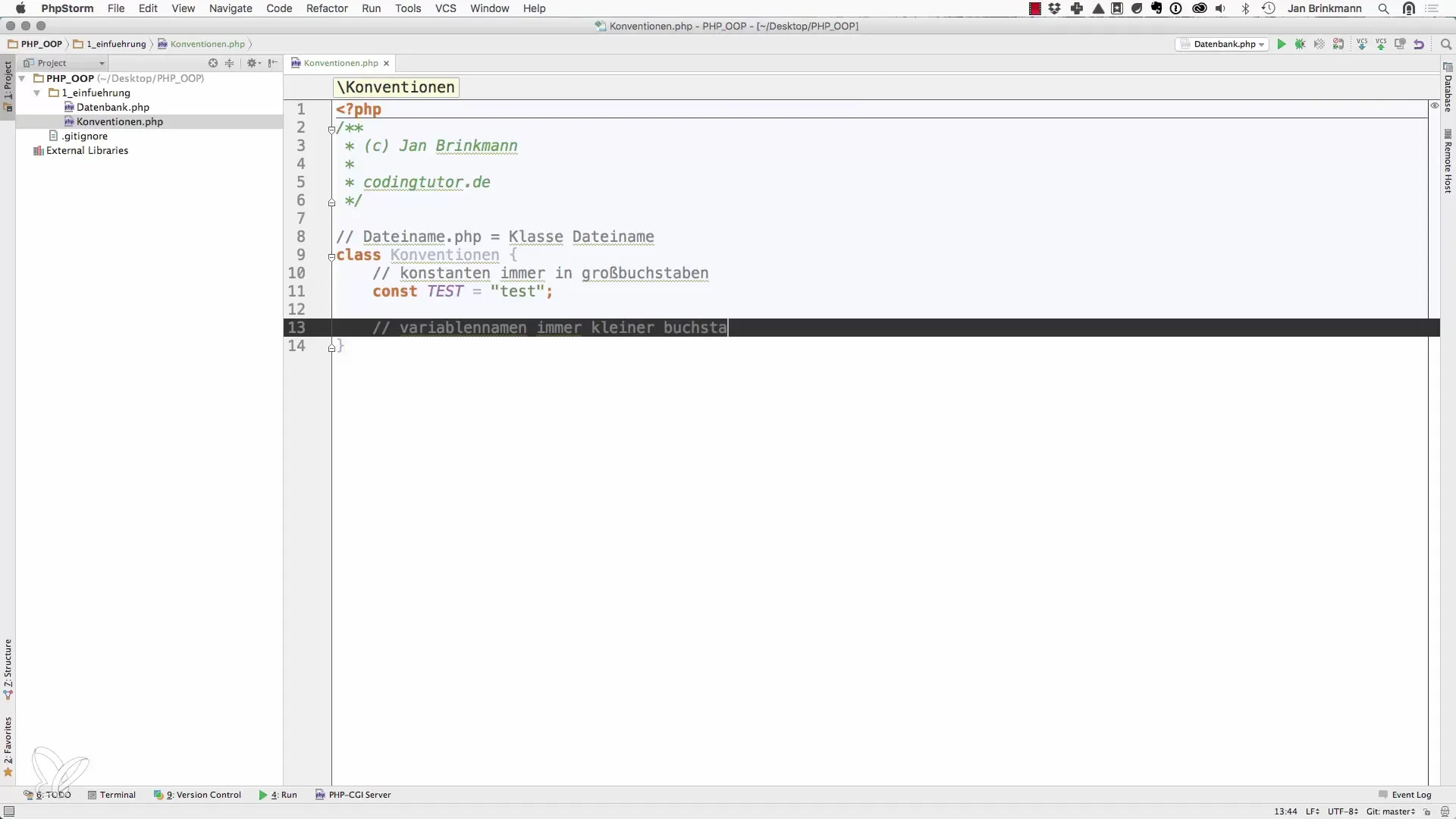Toggle the Remote Host side tool window
Viewport: 1456px width, 819px height.
1448,162
